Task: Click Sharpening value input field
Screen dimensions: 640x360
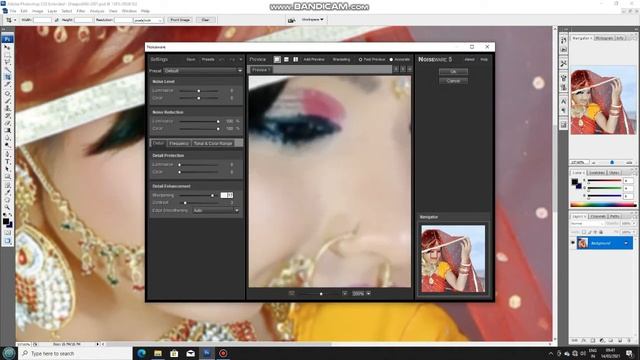Action: [227, 196]
